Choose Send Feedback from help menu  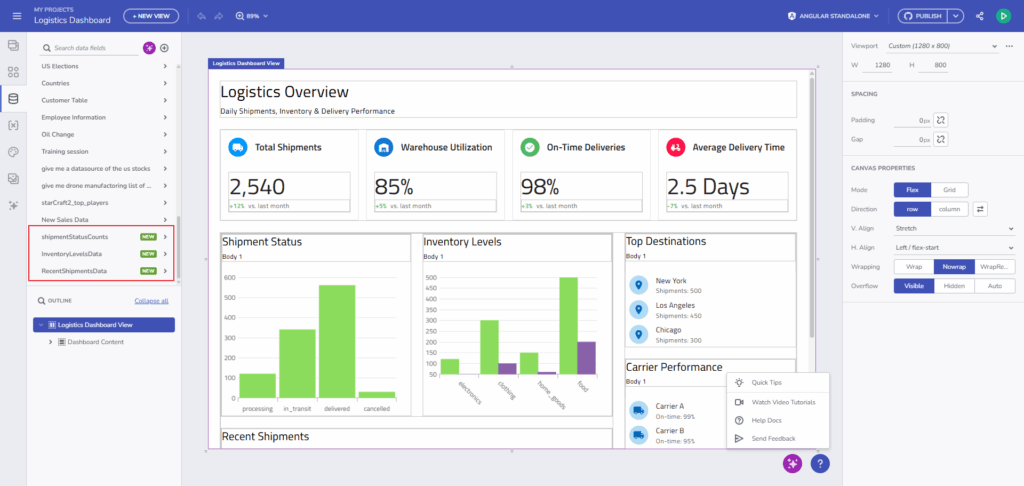pos(773,438)
